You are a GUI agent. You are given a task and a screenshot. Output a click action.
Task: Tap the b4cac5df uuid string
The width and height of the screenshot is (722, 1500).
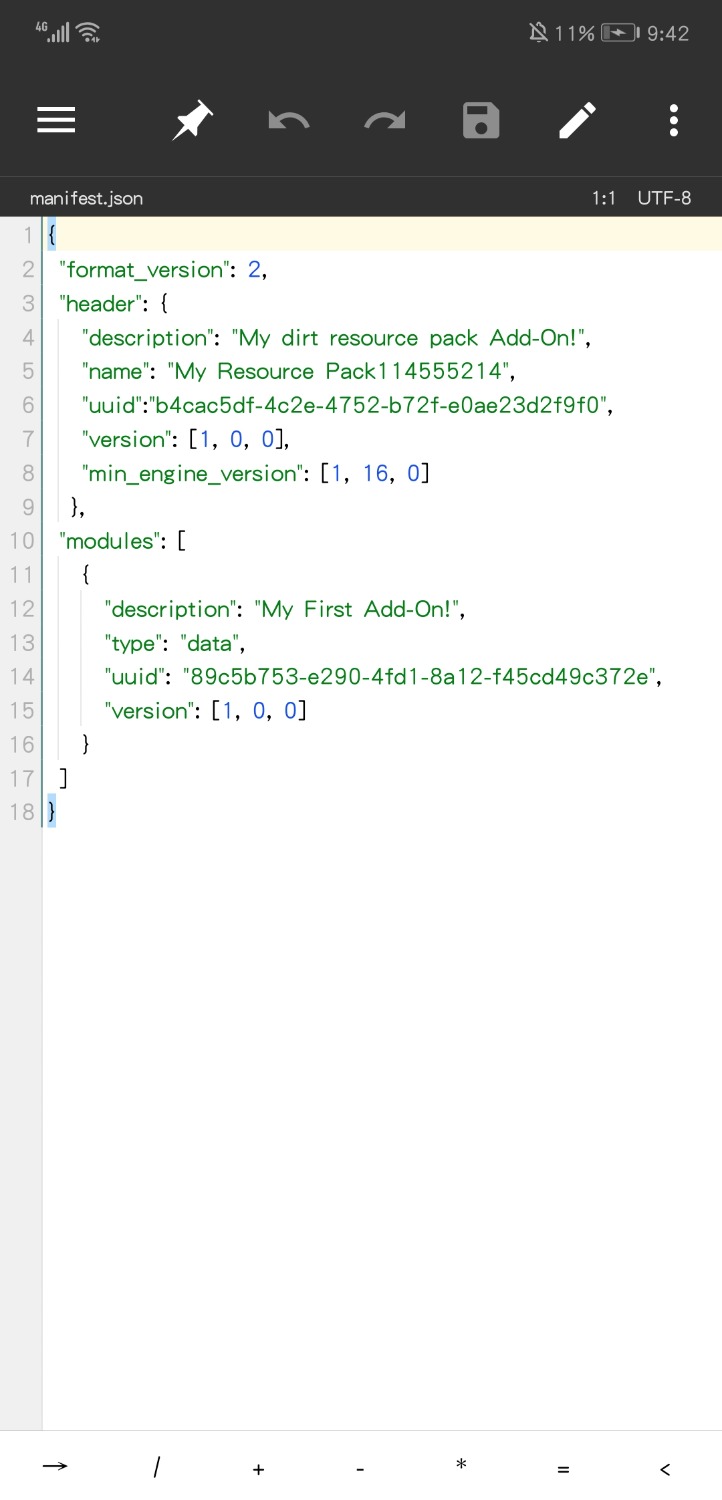[376, 406]
